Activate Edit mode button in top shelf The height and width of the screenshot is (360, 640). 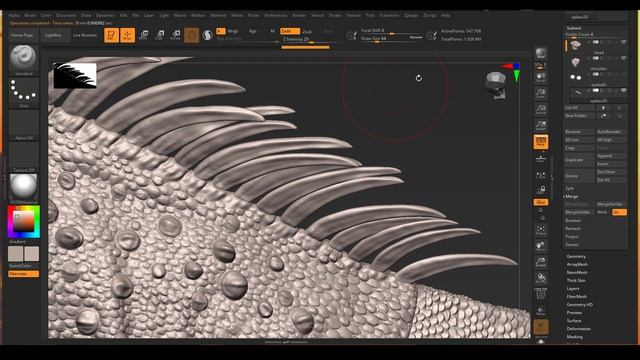111,35
